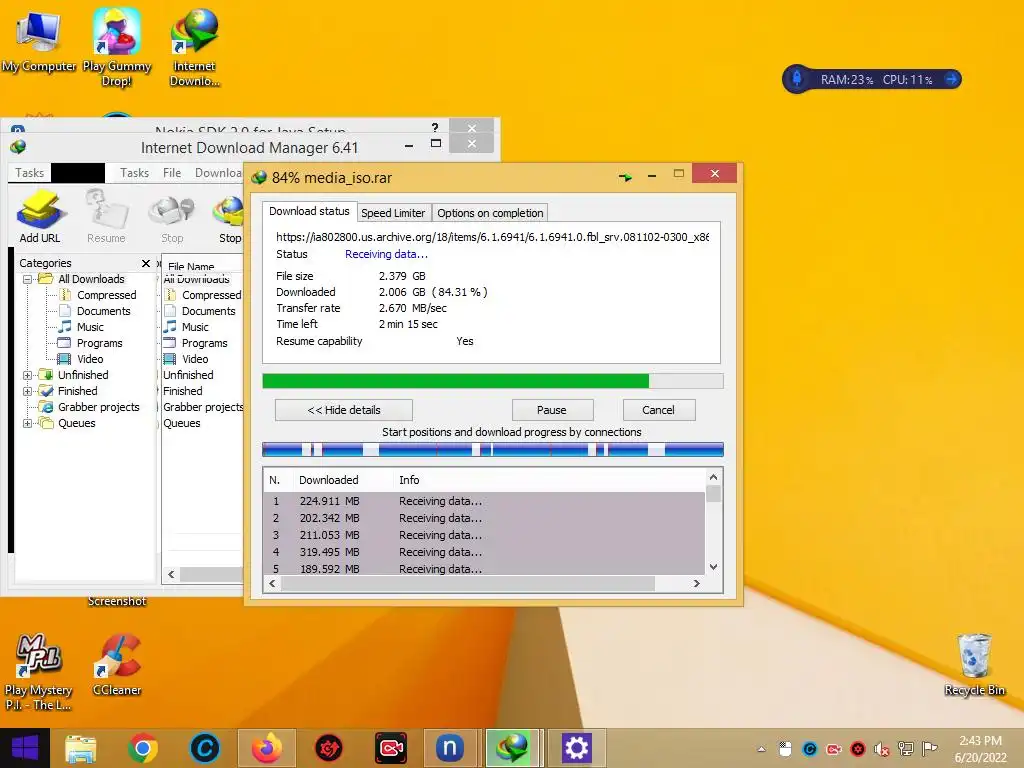Click the Downloaded column header in connections
This screenshot has height=768, width=1024.
[328, 480]
